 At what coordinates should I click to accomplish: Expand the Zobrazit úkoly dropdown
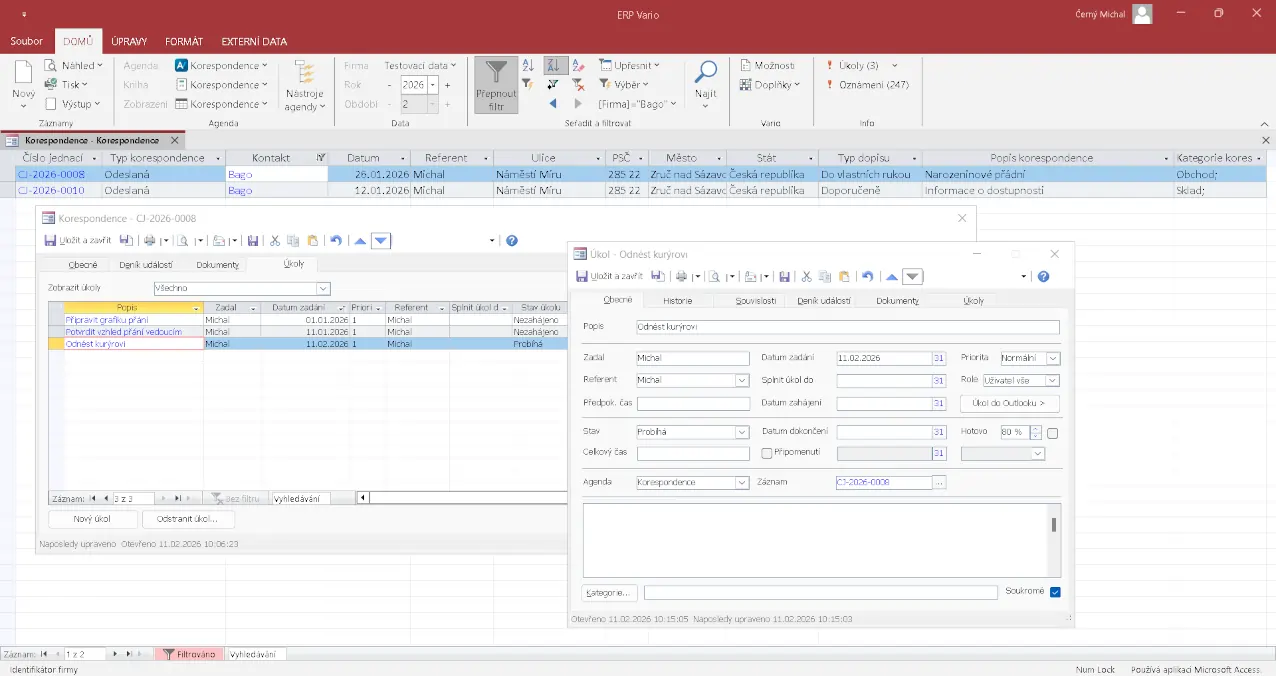(322, 288)
